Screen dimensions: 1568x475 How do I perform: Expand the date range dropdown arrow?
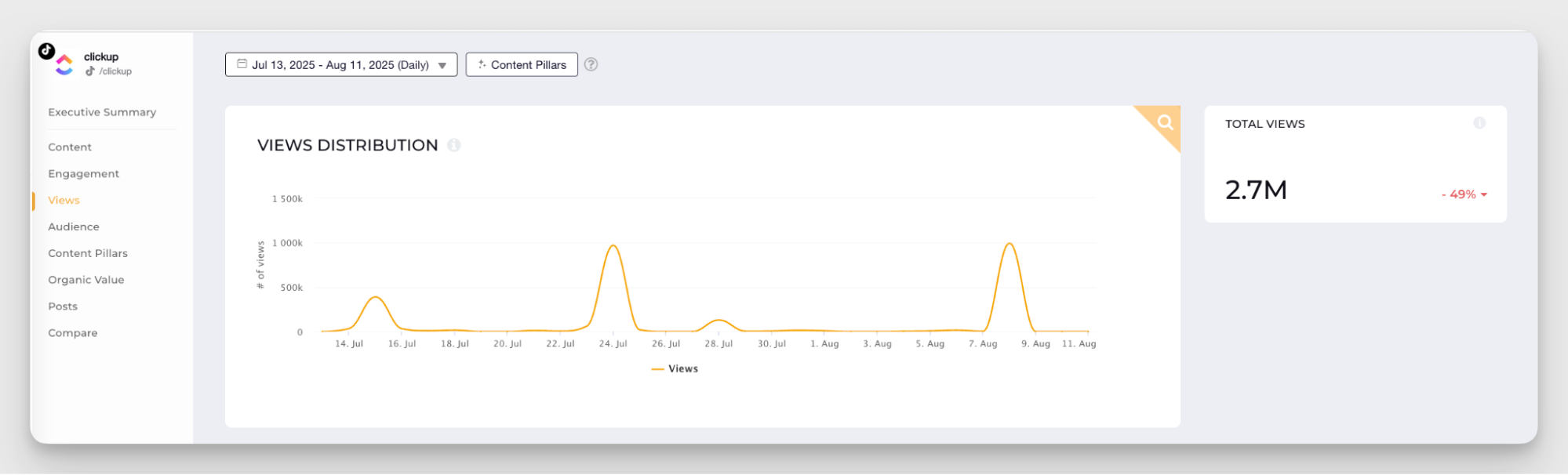point(442,66)
